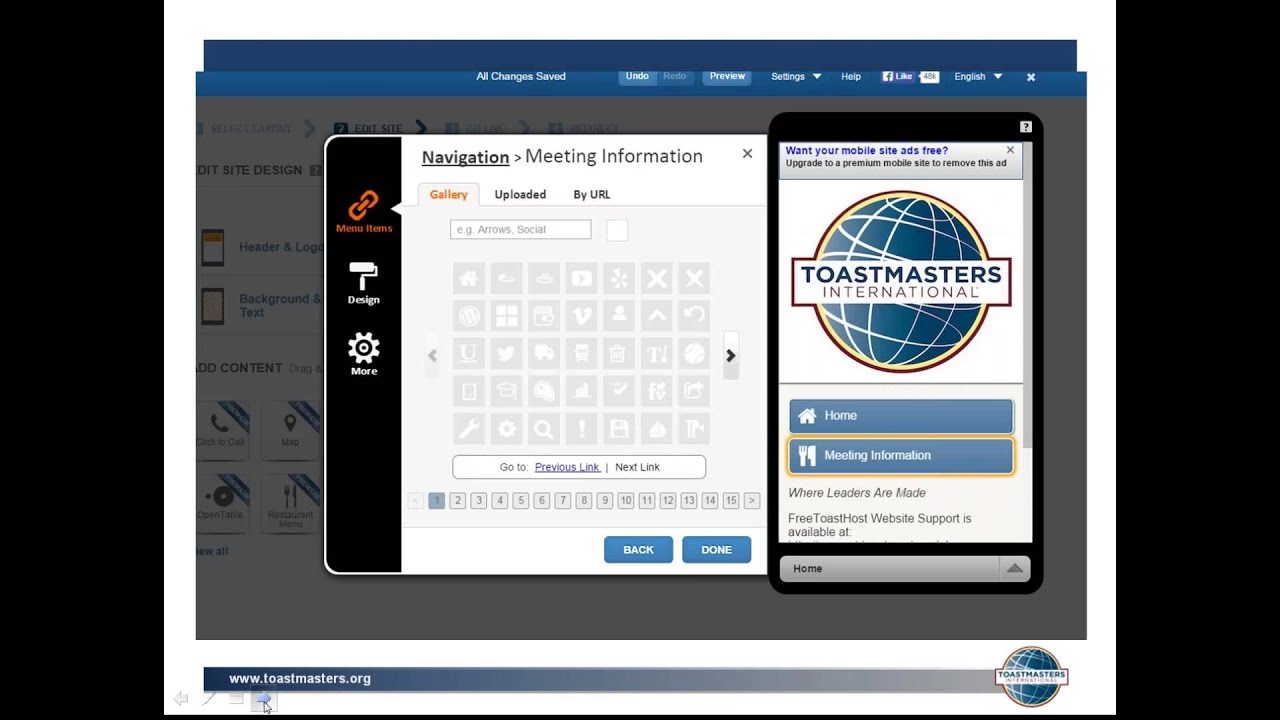Choose the WordPress icon in gallery
Screen dimensions: 1280x720
468,316
